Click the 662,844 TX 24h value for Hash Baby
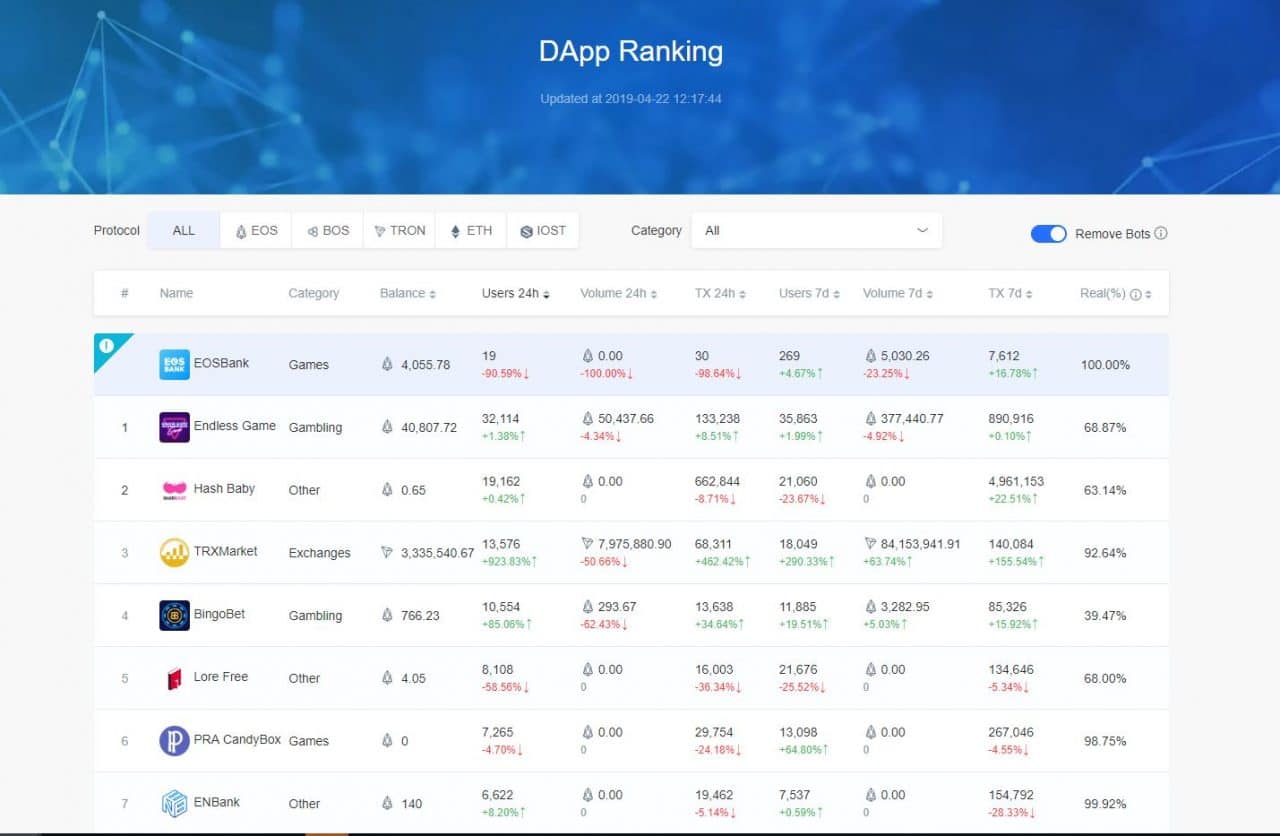1280x836 pixels. click(x=718, y=481)
